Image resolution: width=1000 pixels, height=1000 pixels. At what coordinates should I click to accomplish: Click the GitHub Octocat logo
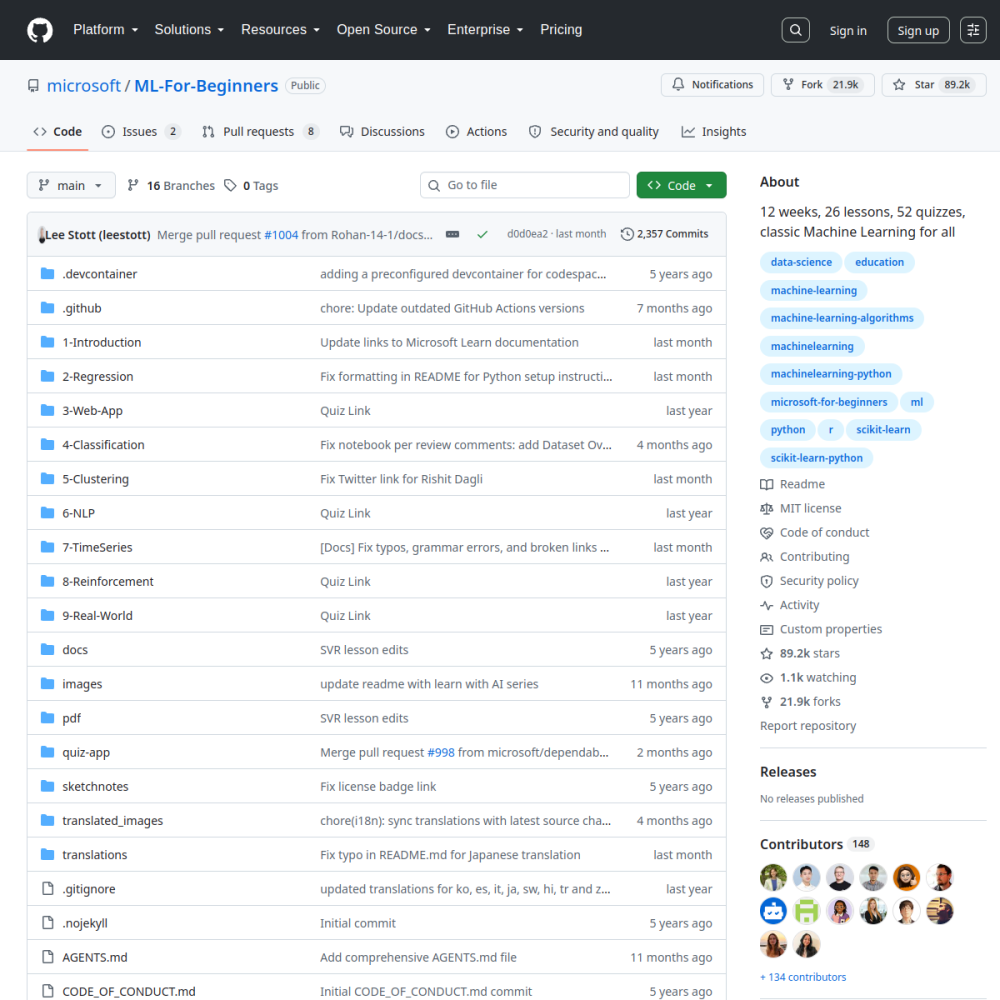point(40,30)
